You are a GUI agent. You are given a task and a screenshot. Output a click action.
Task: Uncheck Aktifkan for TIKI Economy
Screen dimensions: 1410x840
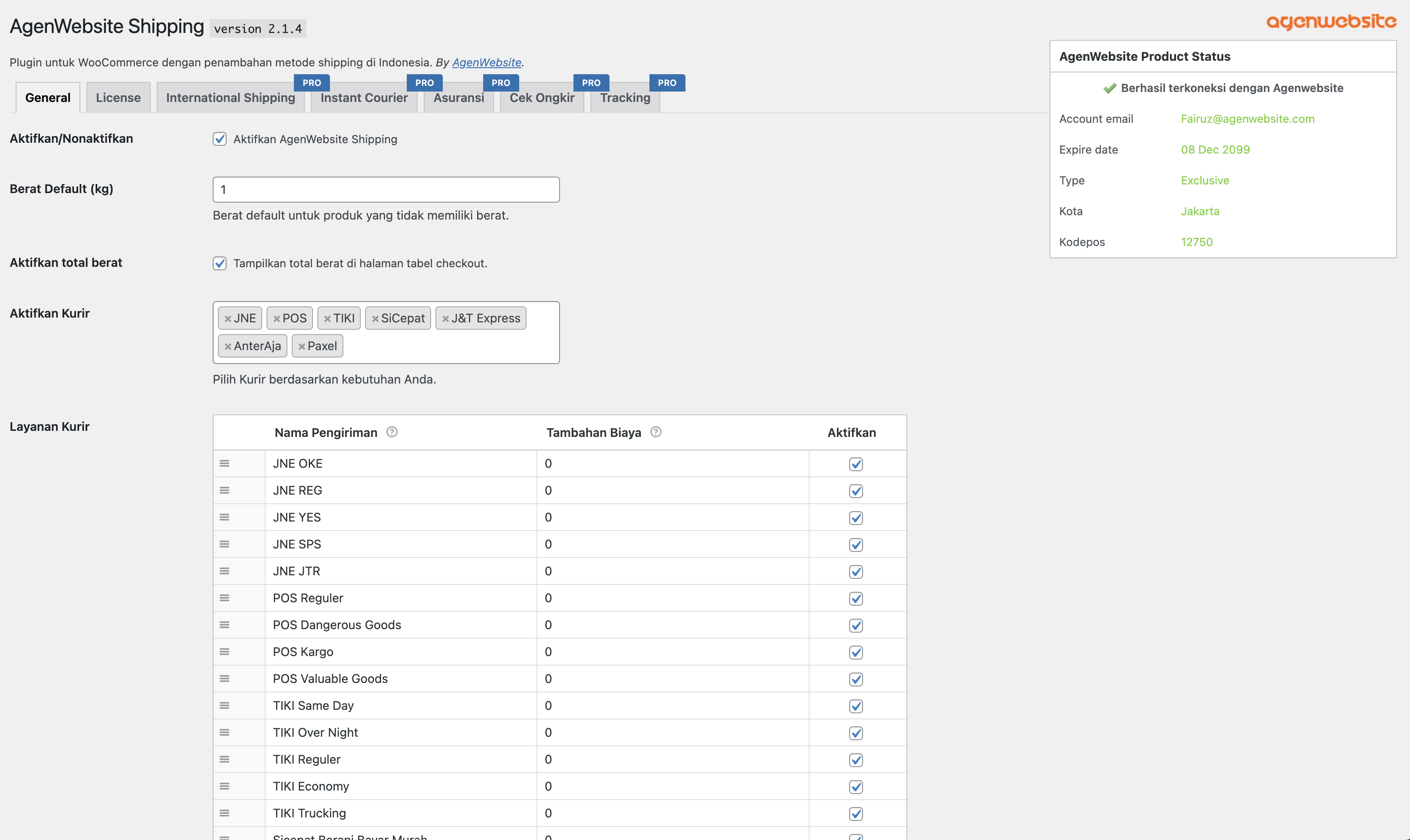click(x=856, y=787)
